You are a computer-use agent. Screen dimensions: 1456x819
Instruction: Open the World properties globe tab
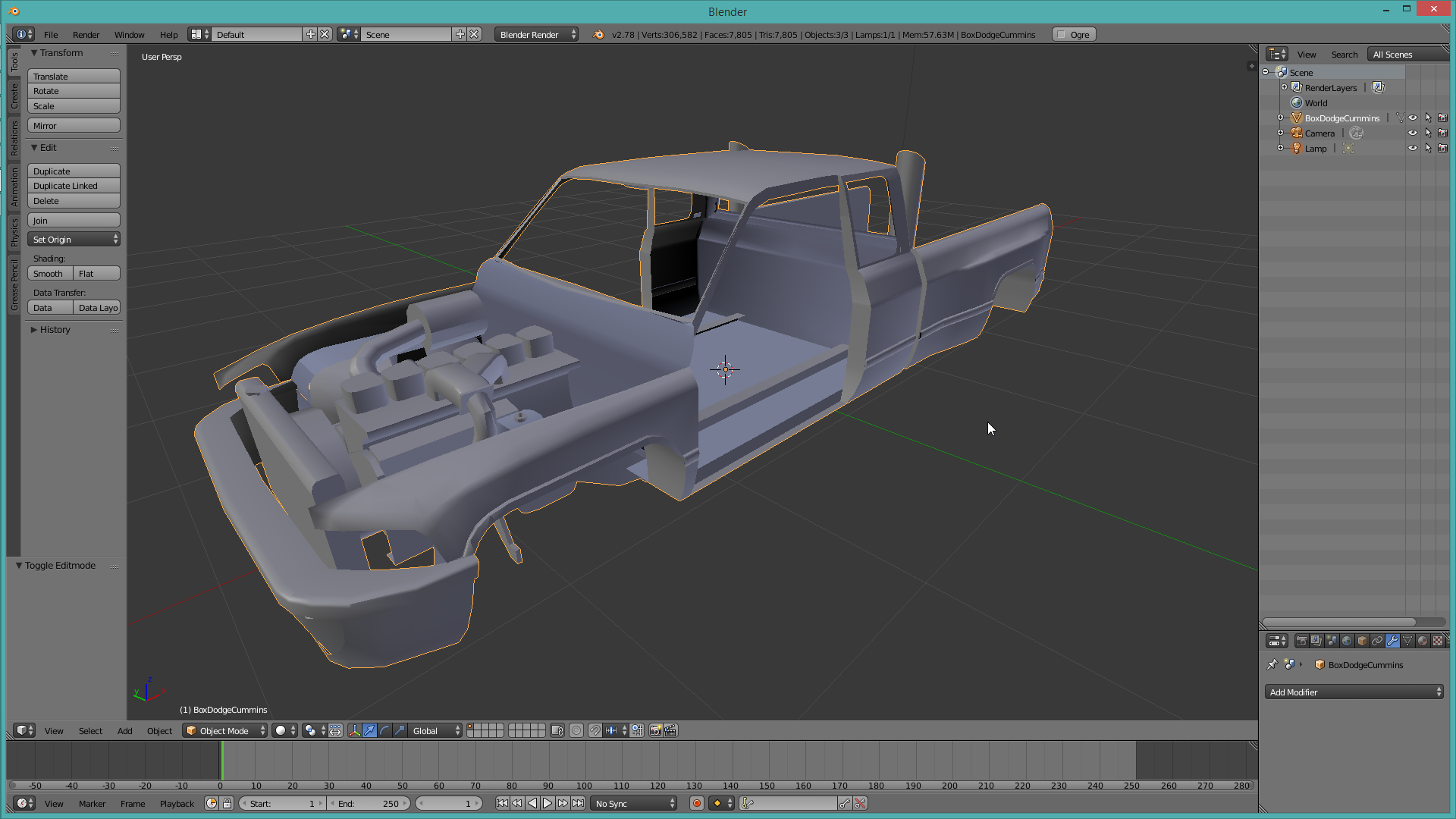pyautogui.click(x=1347, y=641)
